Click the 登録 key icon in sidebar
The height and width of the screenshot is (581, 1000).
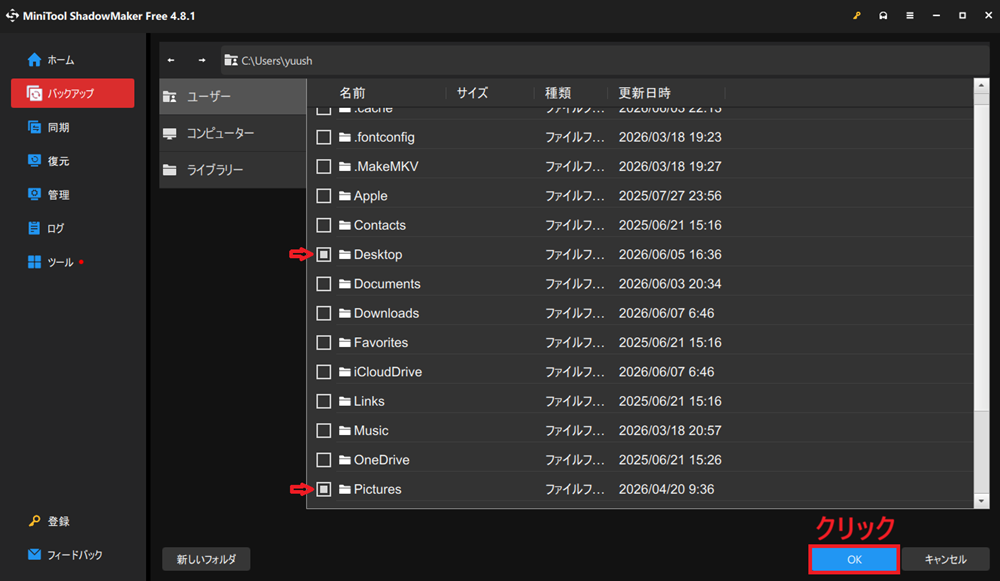click(x=34, y=521)
